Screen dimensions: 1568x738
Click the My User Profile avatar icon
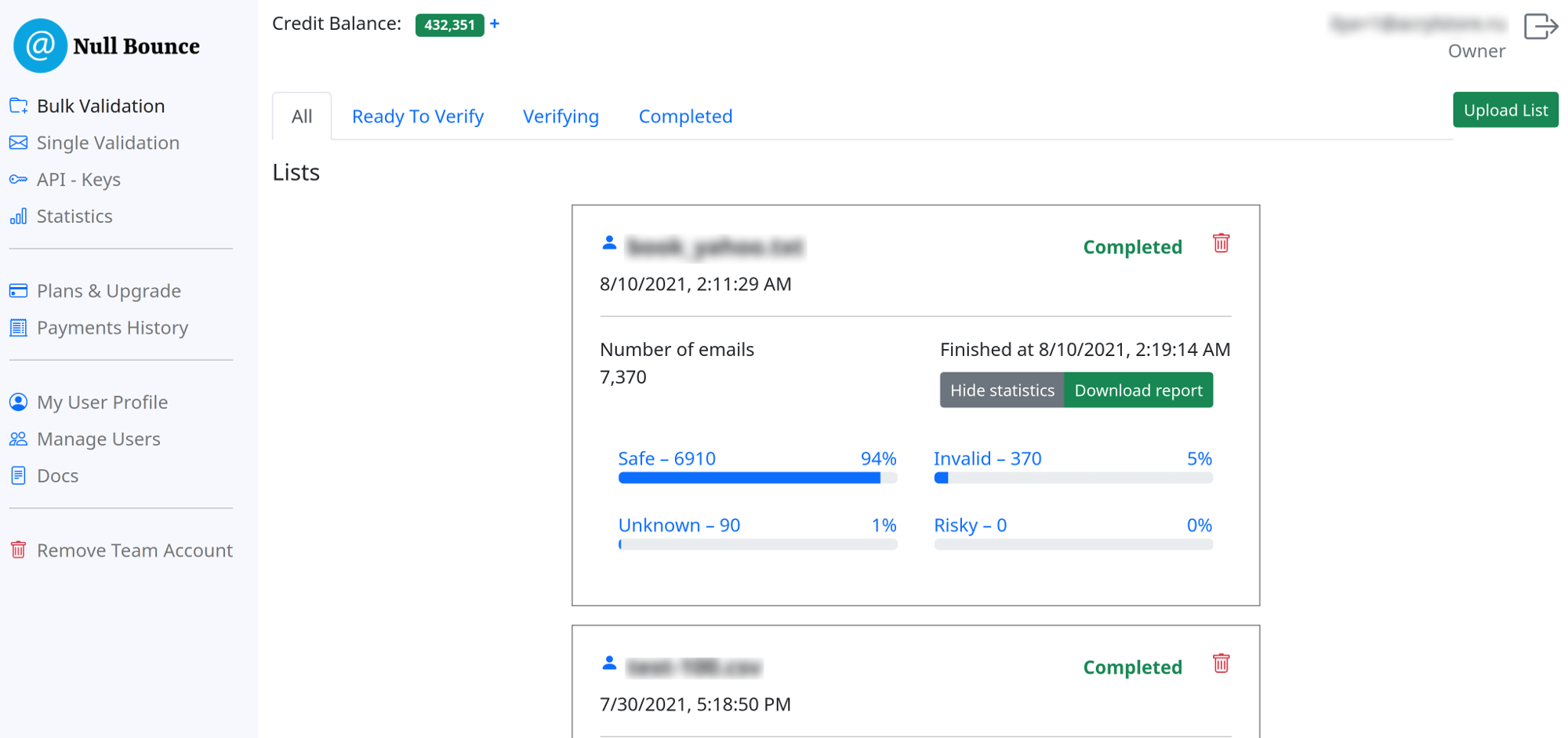(18, 402)
